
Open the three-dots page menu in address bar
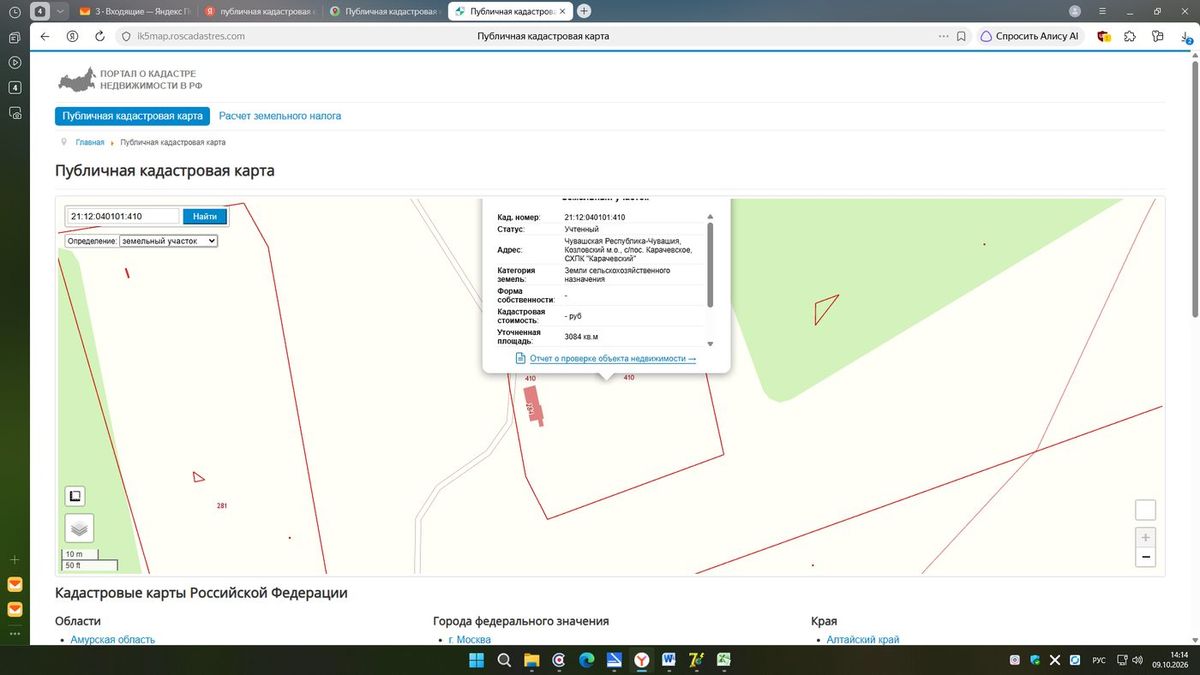(943, 36)
